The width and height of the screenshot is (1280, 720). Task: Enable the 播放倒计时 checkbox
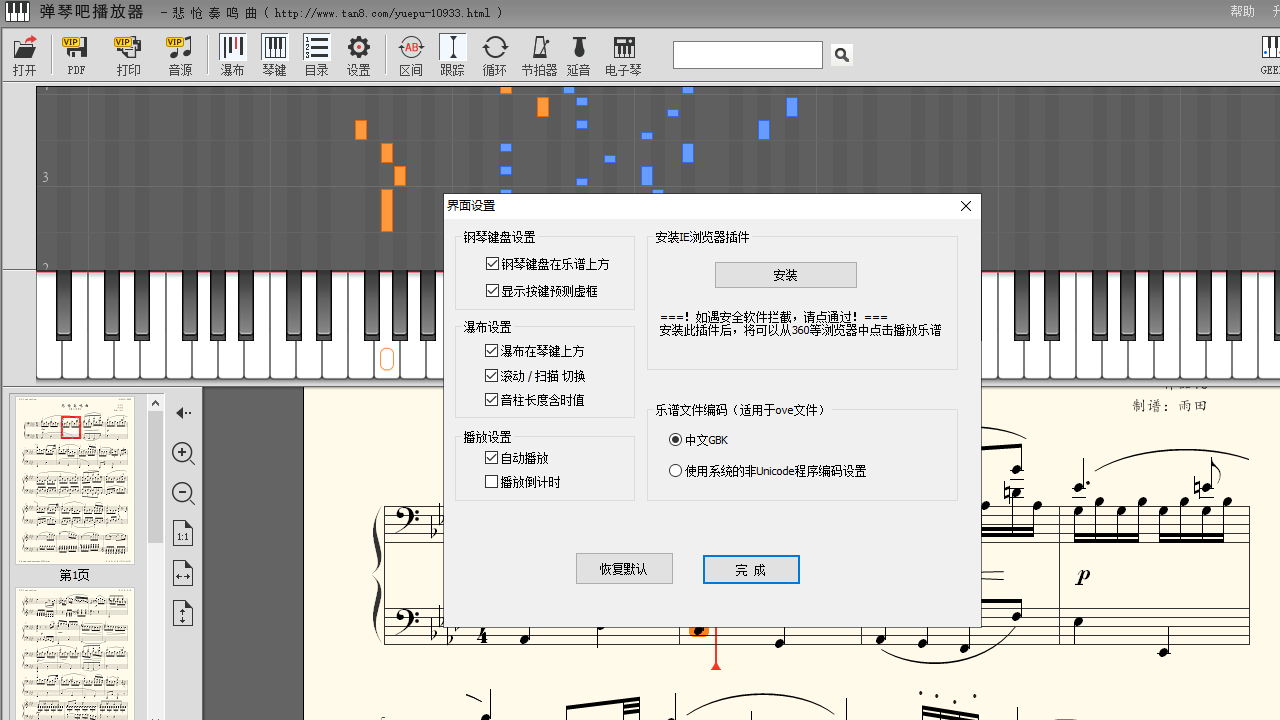[492, 482]
